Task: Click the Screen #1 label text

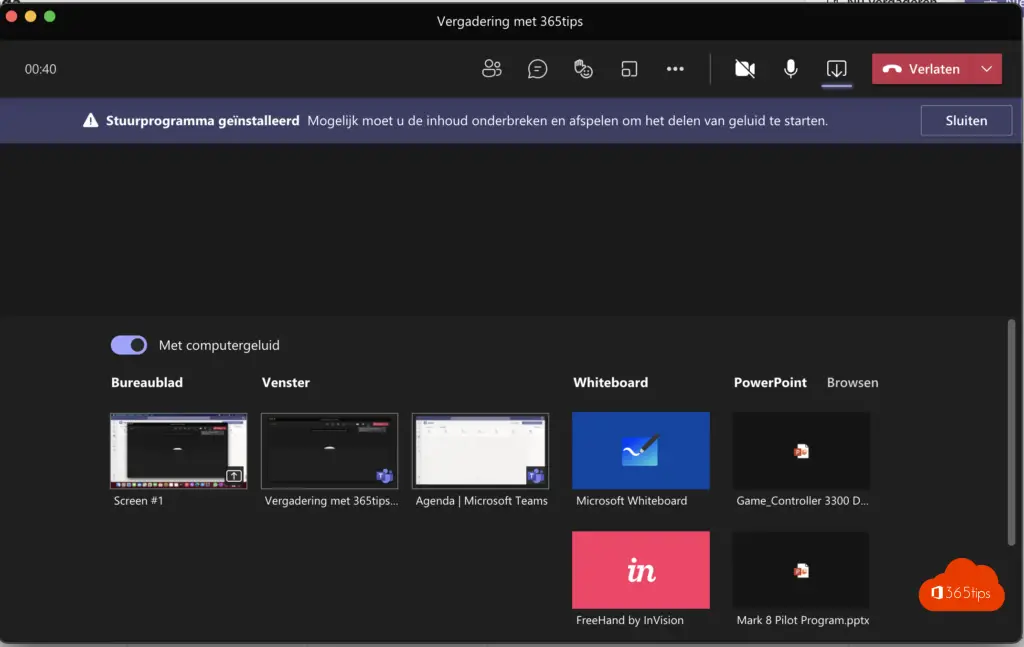Action: point(138,501)
